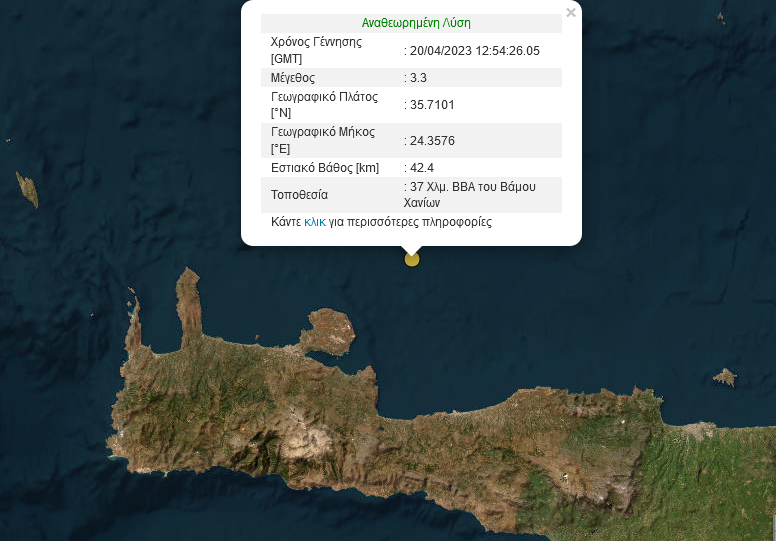
Task: Click the 'Μέγεθος' row label
Action: [x=293, y=78]
